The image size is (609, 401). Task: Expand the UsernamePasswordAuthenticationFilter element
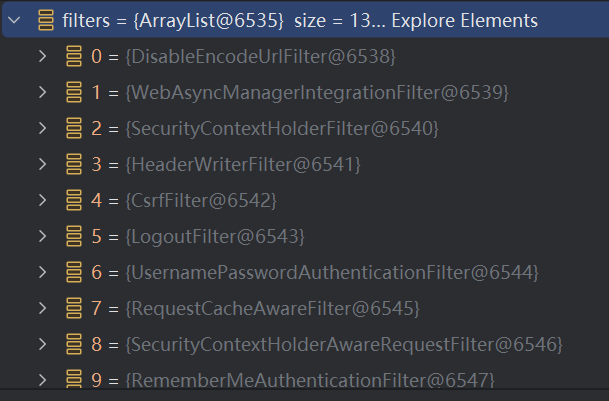pos(42,272)
